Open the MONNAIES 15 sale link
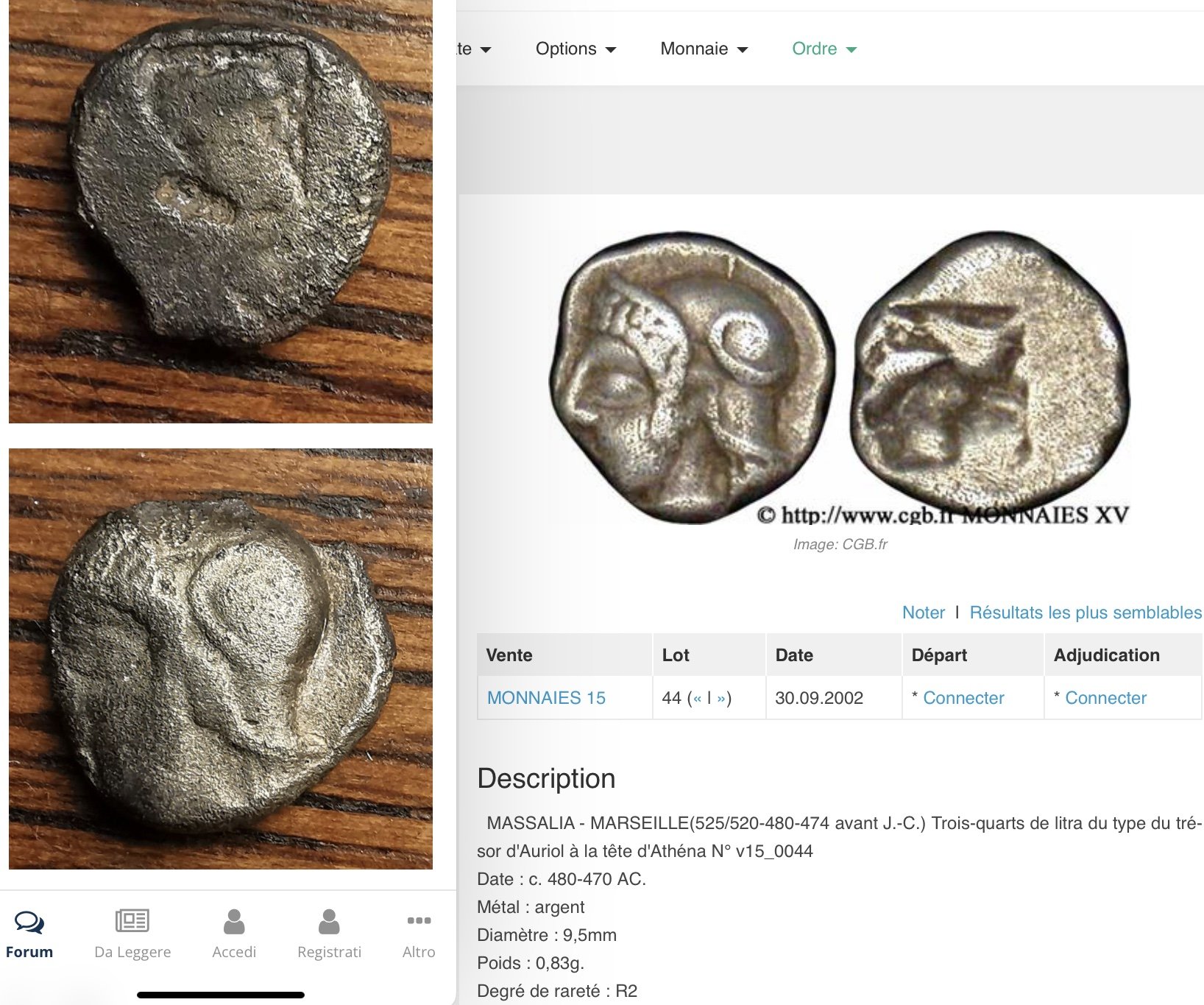Image resolution: width=1204 pixels, height=1005 pixels. click(x=546, y=698)
